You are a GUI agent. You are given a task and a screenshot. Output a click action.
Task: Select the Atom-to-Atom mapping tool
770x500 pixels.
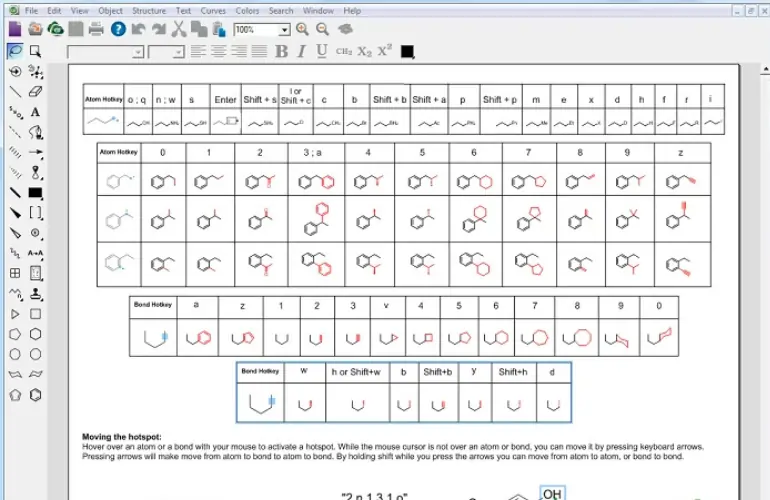tap(35, 253)
